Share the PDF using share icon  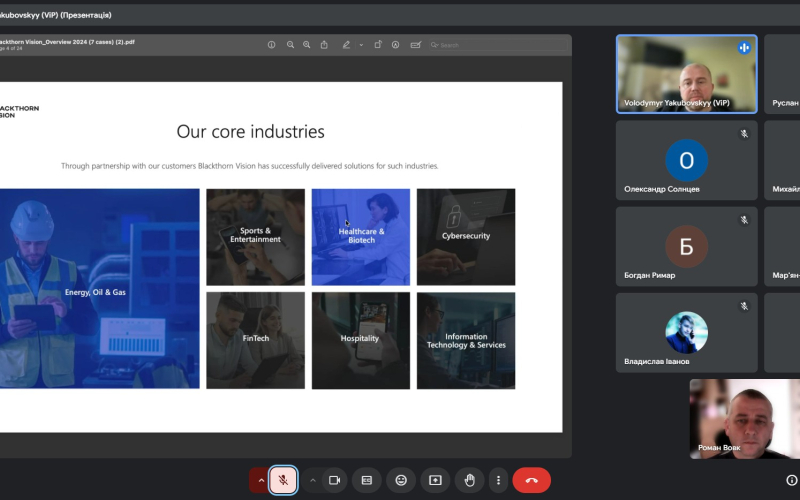324,45
